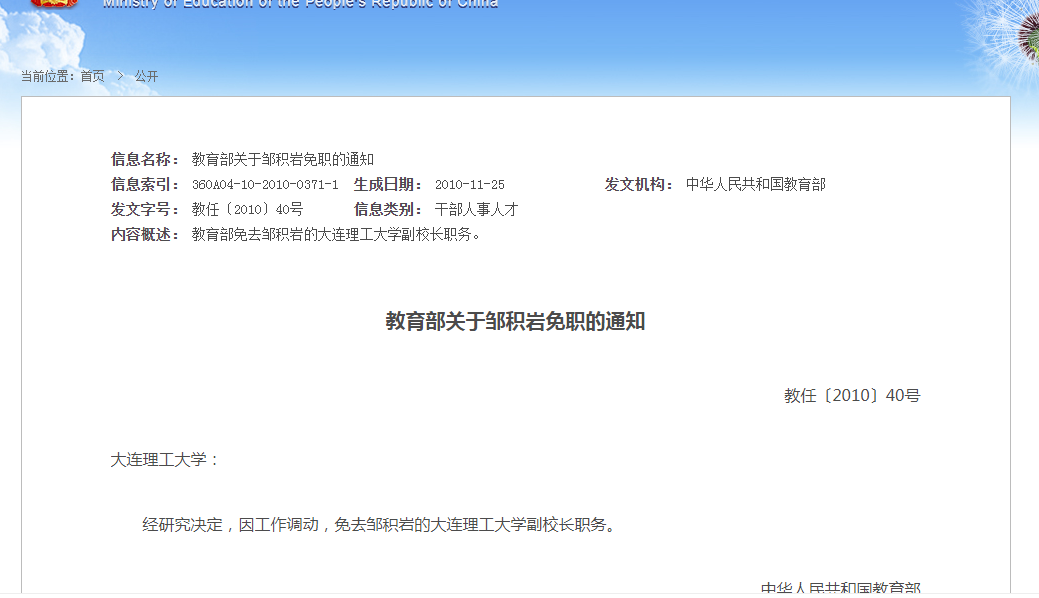
Task: Select the 内容概述 label
Action: [144, 235]
